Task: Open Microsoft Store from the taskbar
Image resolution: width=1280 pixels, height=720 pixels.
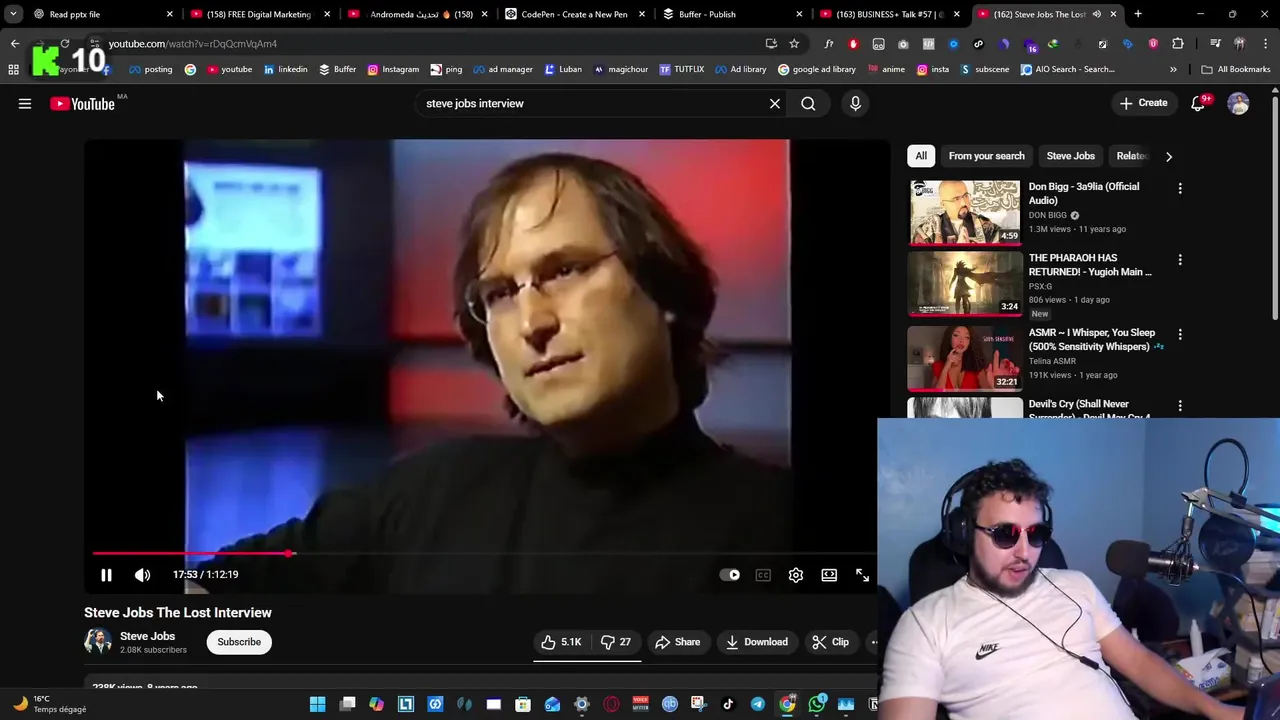Action: pos(523,704)
